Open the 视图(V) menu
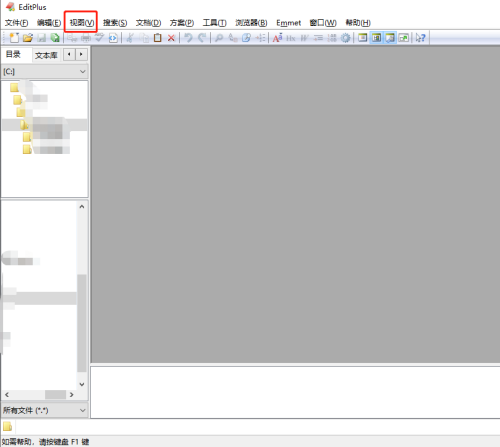The height and width of the screenshot is (447, 500). coord(81,23)
